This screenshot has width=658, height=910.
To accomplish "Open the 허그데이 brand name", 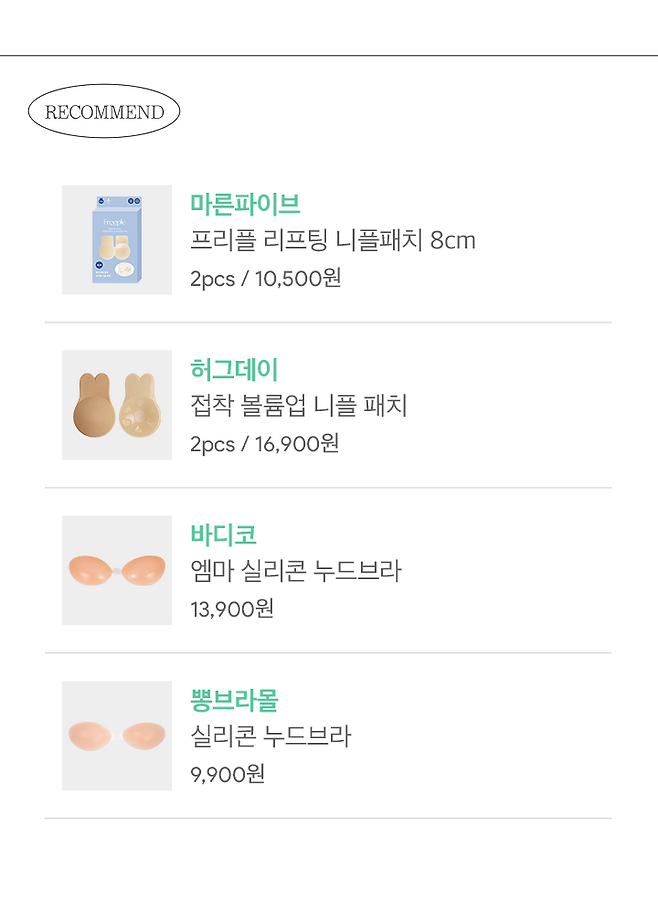I will click(234, 369).
